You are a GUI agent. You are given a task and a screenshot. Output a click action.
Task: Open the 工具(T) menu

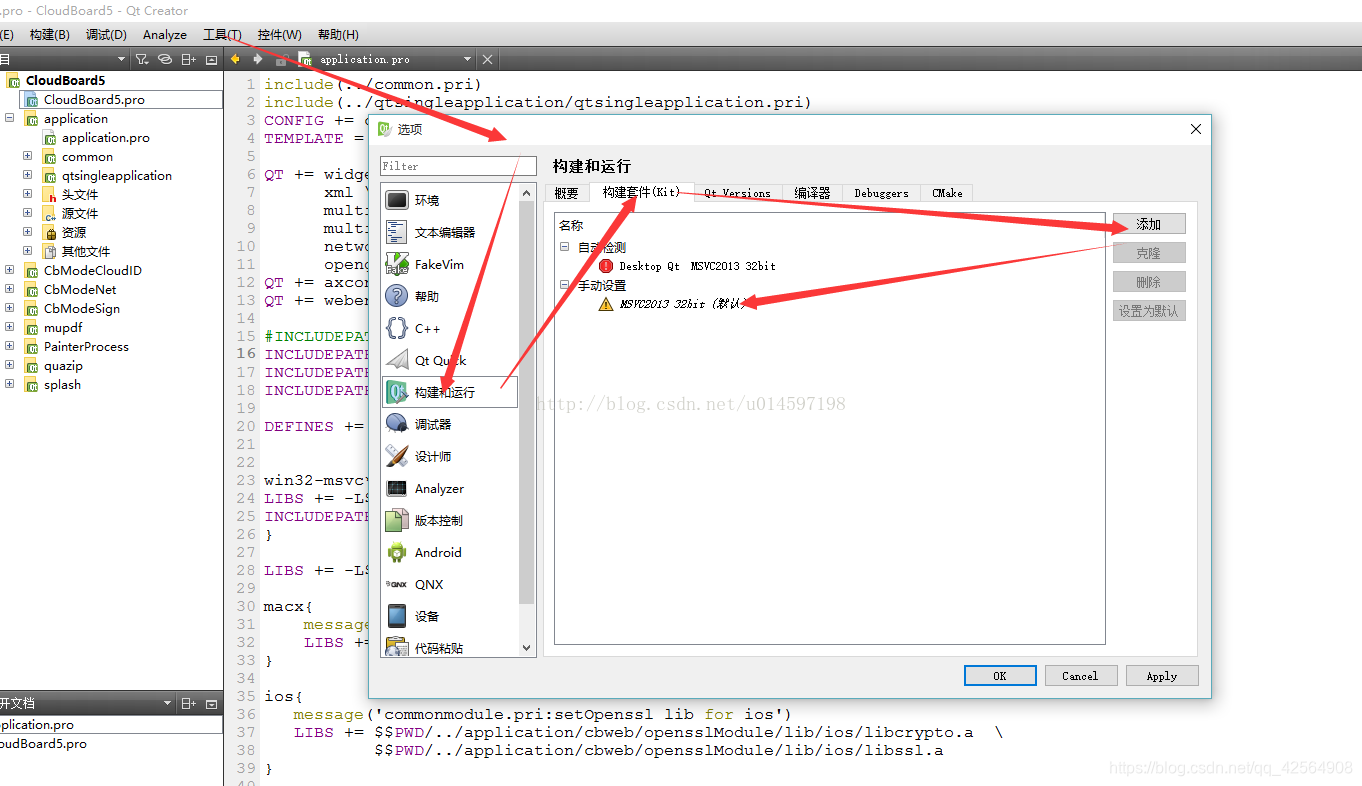click(222, 35)
